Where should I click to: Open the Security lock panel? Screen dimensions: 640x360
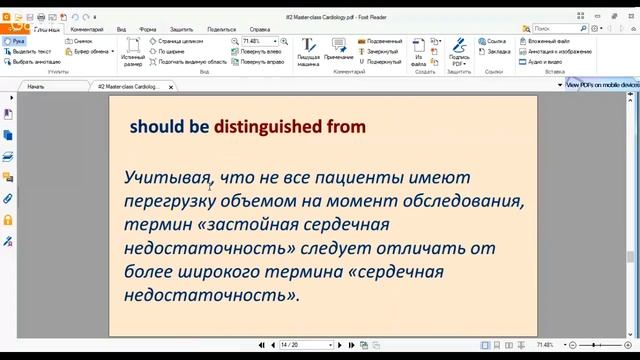click(x=8, y=220)
